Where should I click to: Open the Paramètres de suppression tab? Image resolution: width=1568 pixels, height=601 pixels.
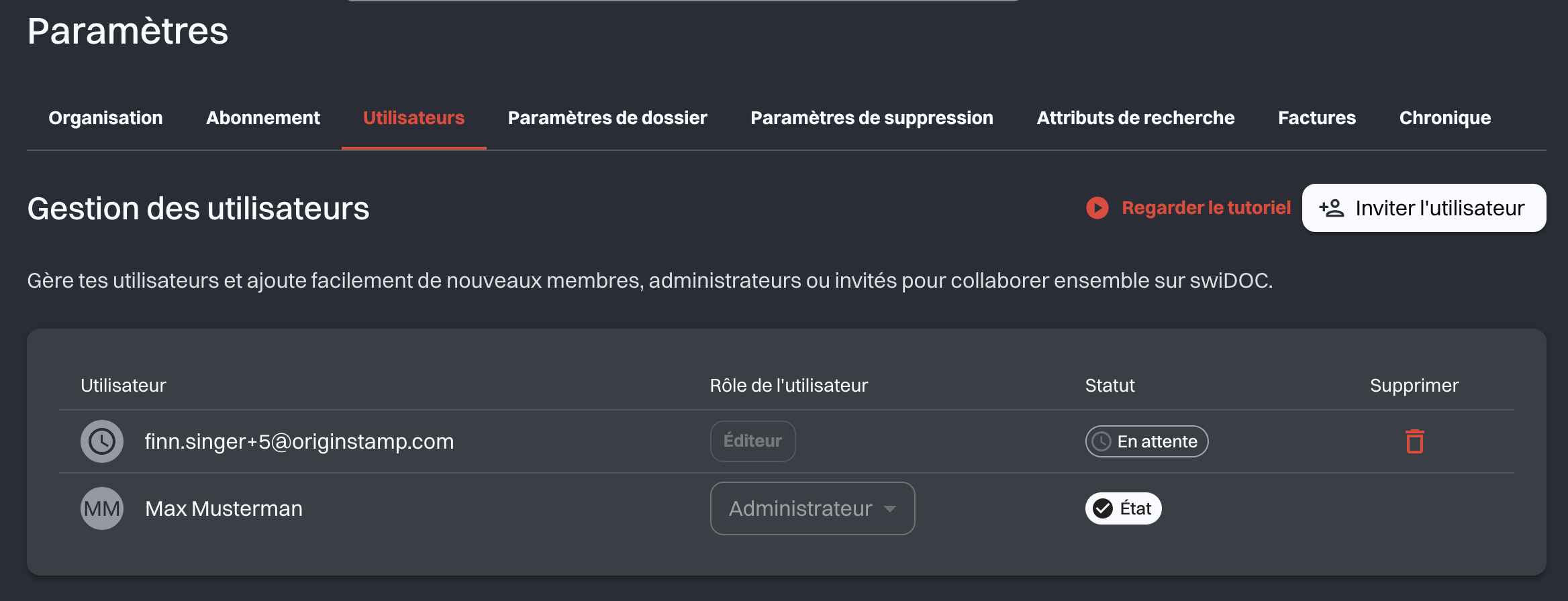872,118
